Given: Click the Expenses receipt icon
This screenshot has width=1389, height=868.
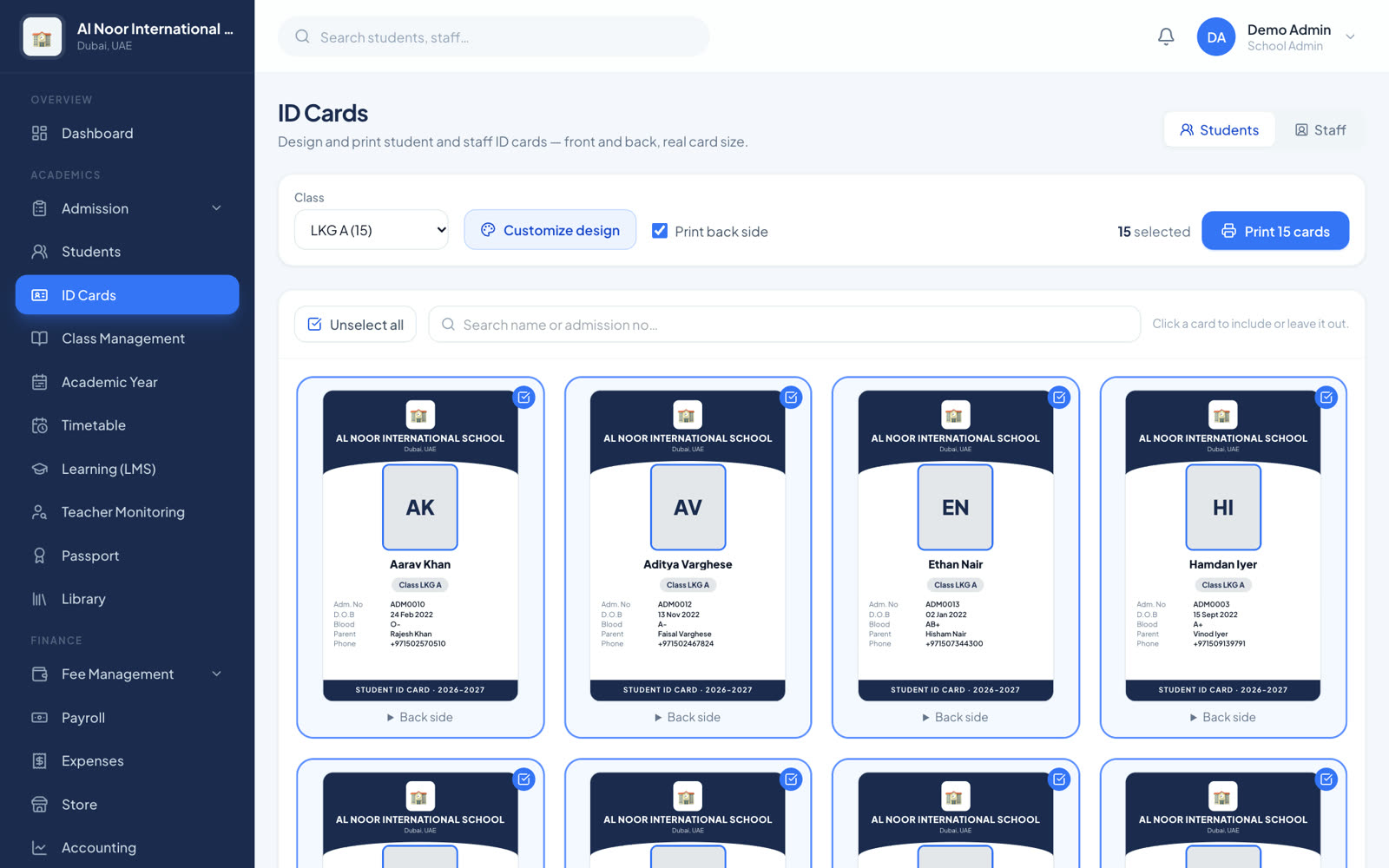Looking at the screenshot, I should (40, 761).
